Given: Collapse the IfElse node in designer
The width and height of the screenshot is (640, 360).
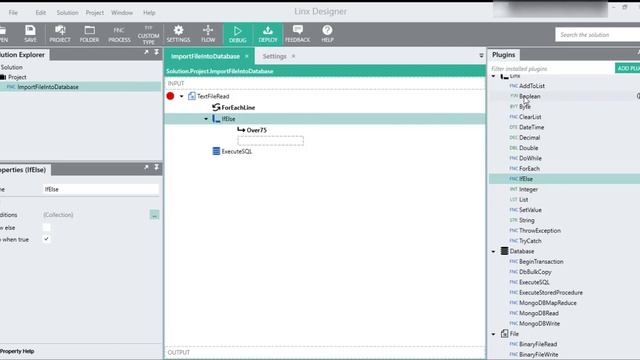Looking at the screenshot, I should point(206,119).
